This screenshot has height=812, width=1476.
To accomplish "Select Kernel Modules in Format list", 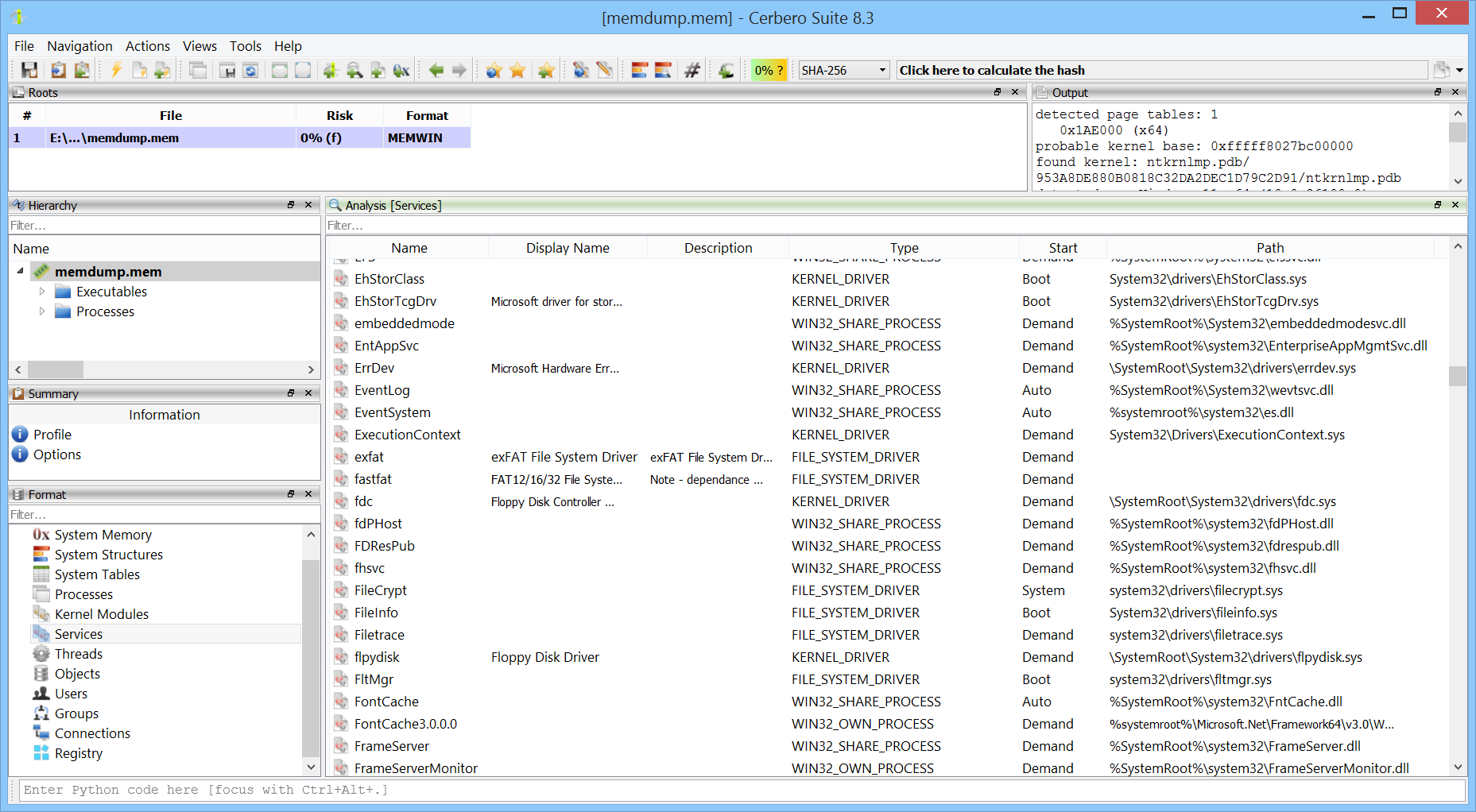I will tap(101, 614).
